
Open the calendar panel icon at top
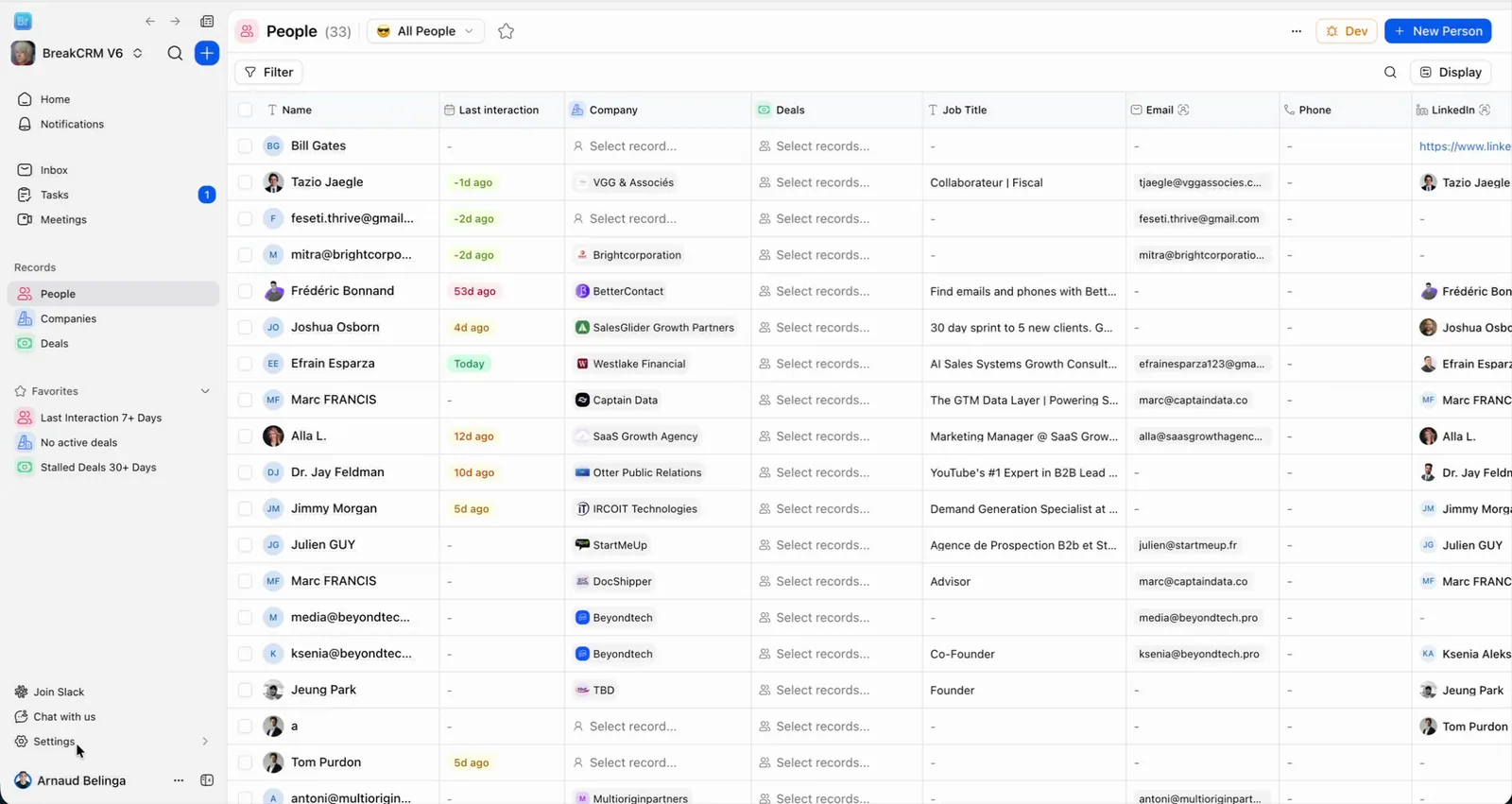pyautogui.click(x=207, y=21)
